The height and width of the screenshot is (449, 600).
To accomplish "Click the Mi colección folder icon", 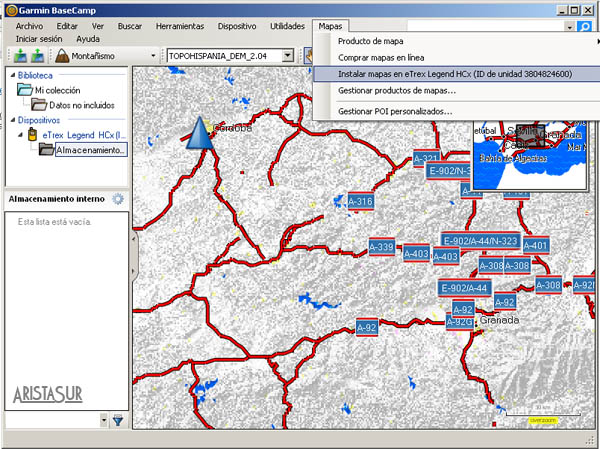I will pyautogui.click(x=25, y=90).
